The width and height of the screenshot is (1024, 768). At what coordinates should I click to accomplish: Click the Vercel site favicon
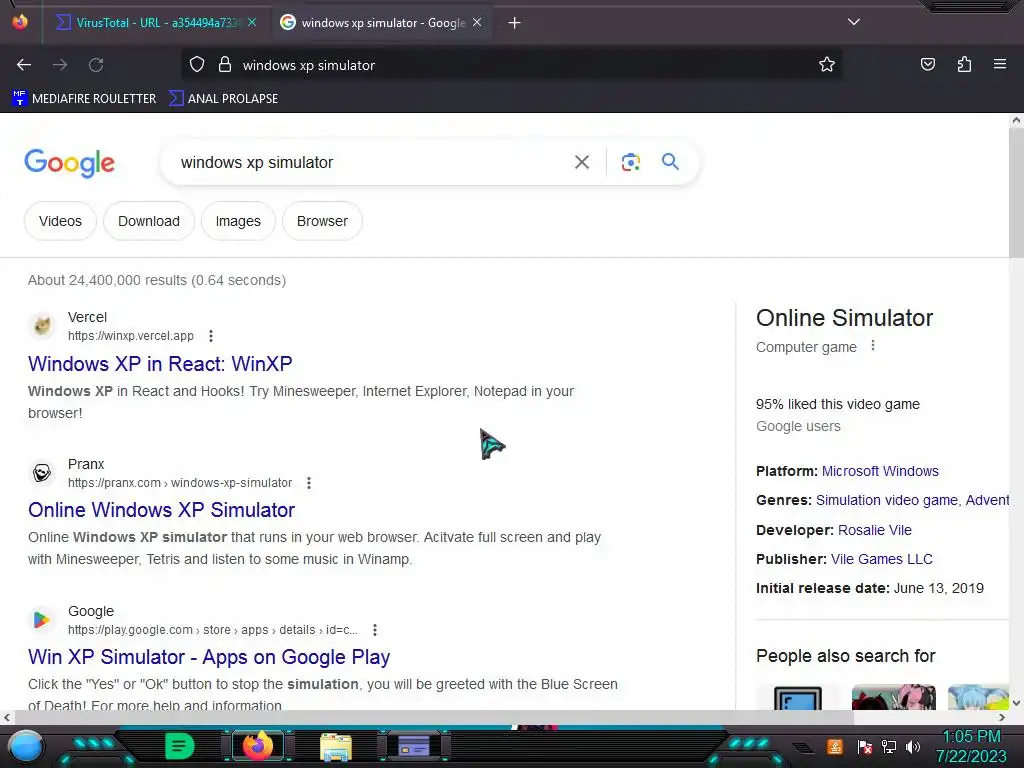click(42, 325)
